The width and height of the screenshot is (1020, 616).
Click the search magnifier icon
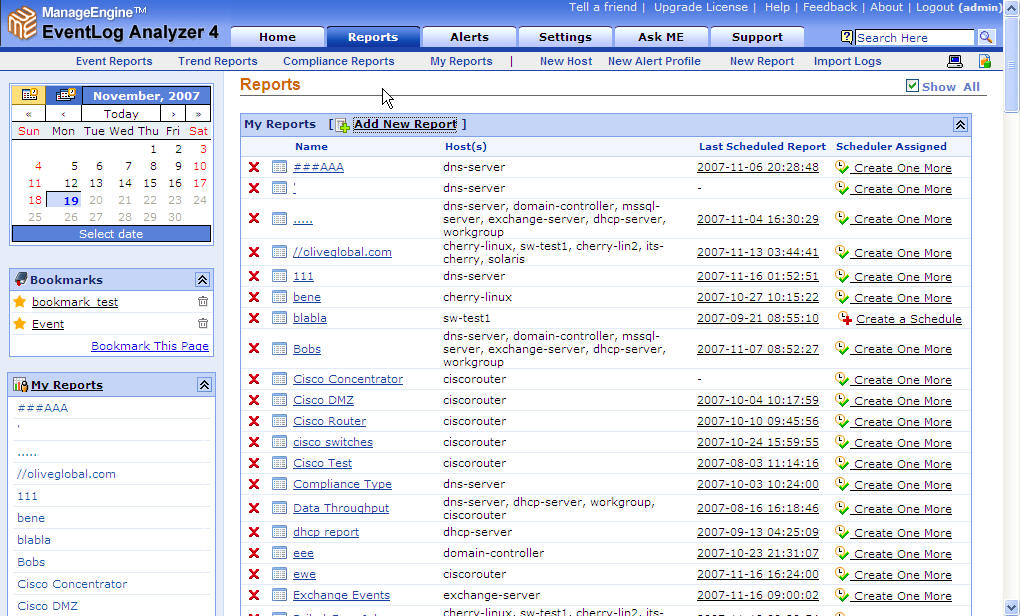tap(986, 37)
